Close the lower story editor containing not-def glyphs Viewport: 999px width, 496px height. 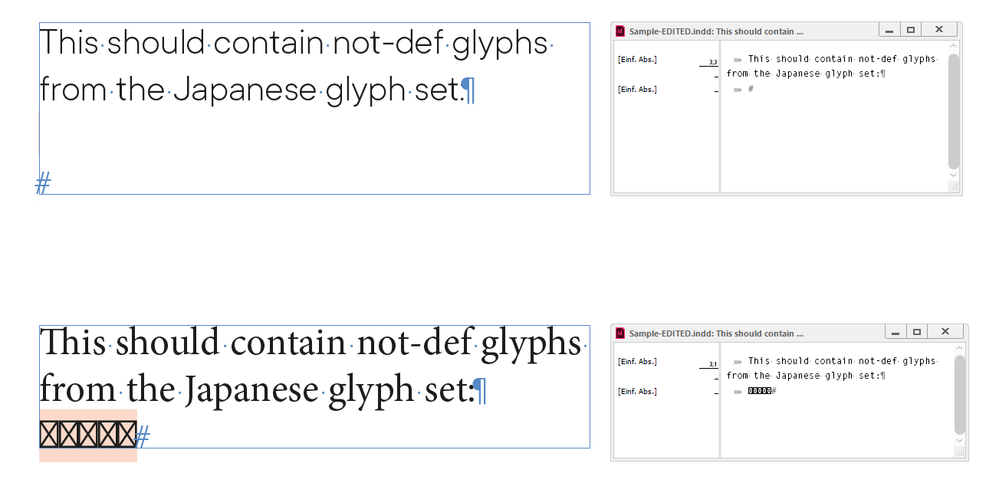(x=945, y=332)
